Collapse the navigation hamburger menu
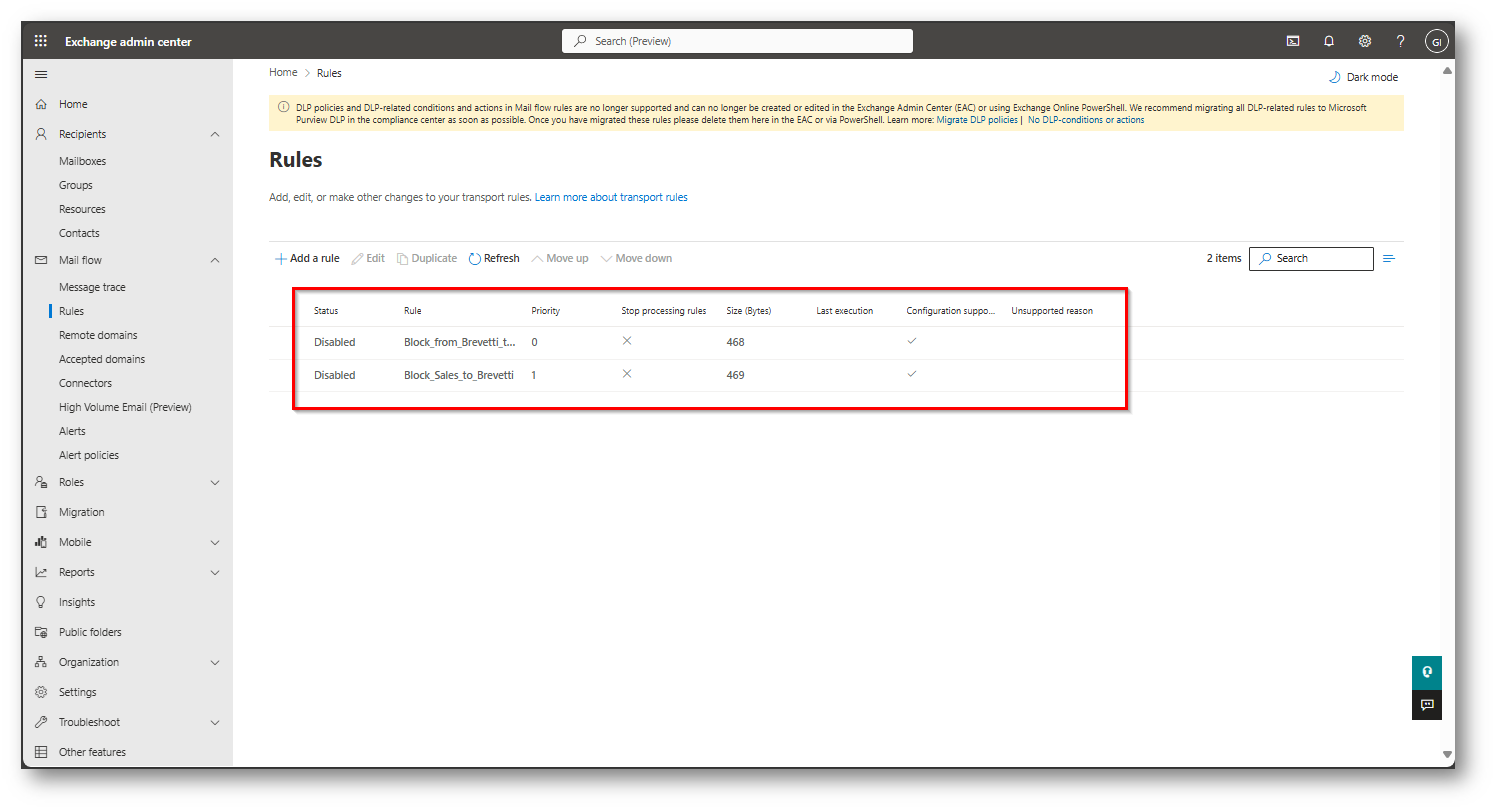The height and width of the screenshot is (811, 1497). pyautogui.click(x=41, y=74)
